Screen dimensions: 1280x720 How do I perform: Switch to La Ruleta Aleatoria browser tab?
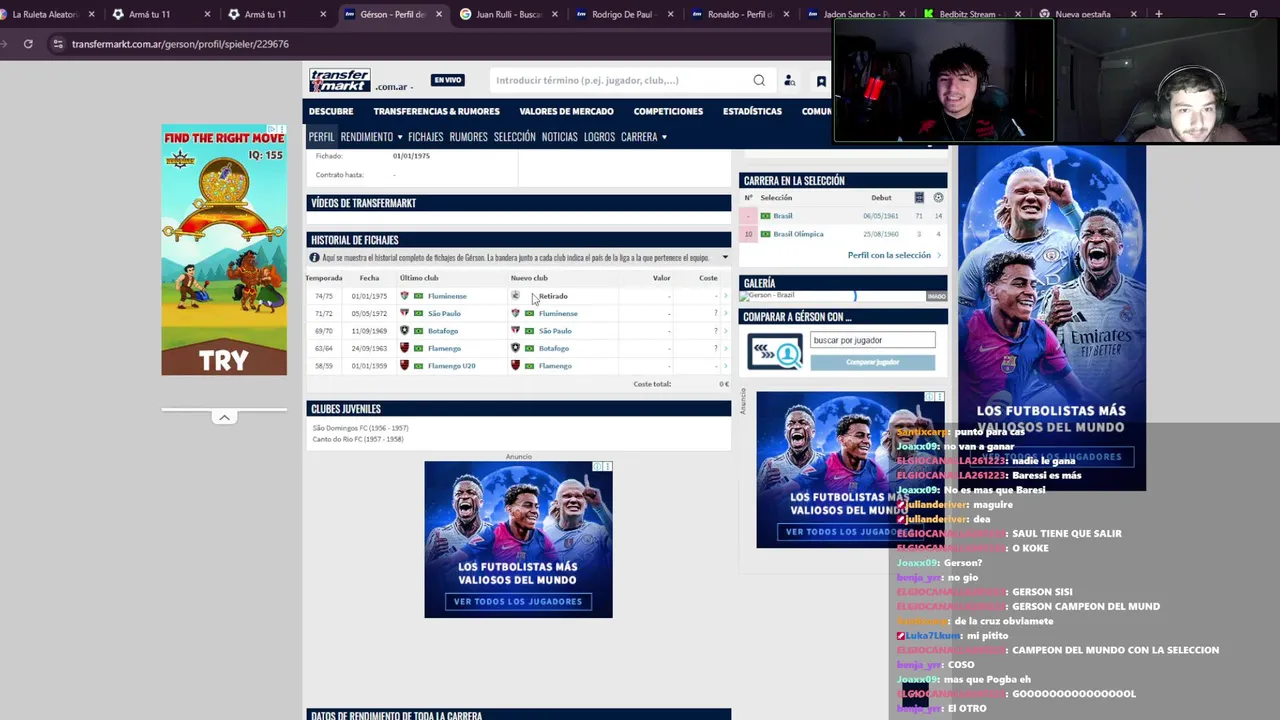tap(45, 14)
